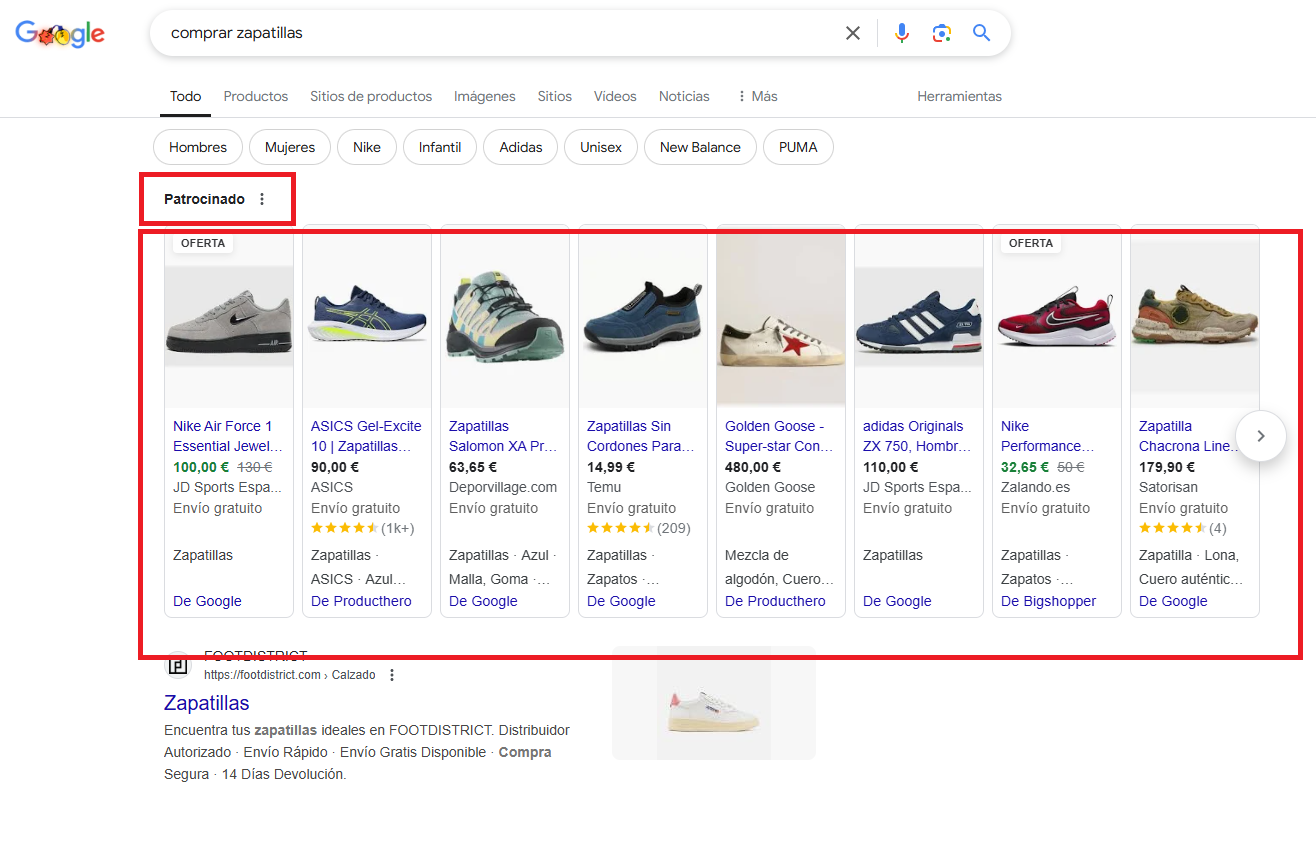Open Golden Goose Super-star shoe image
The image size is (1316, 857).
[781, 316]
